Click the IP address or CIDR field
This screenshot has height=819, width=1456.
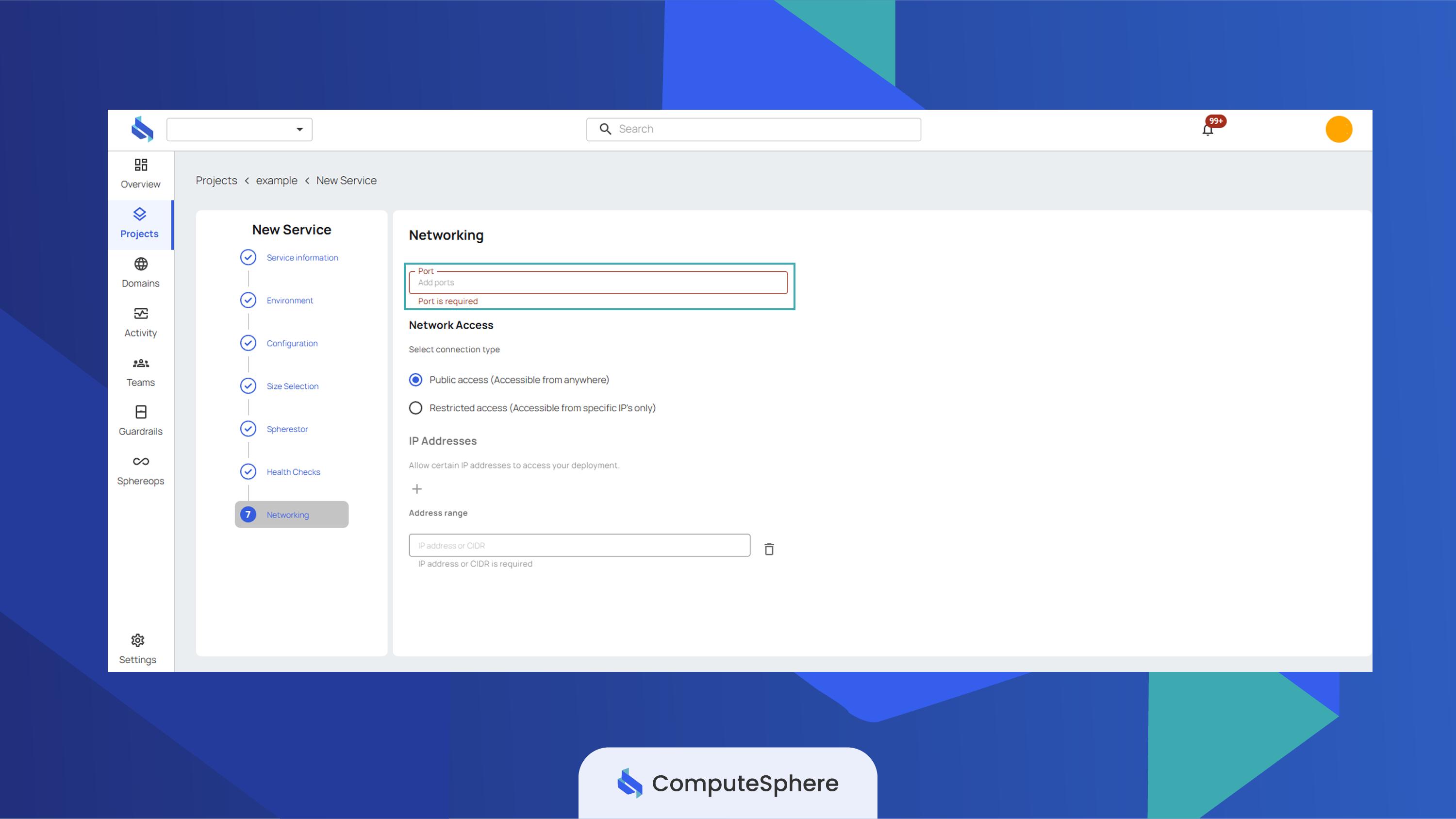coord(580,546)
